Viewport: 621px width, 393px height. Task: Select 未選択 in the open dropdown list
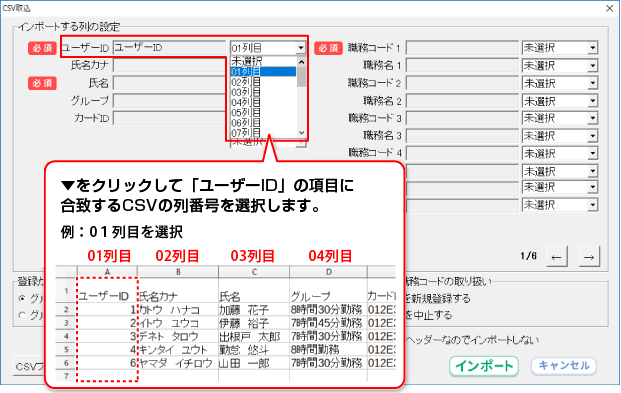[263, 61]
